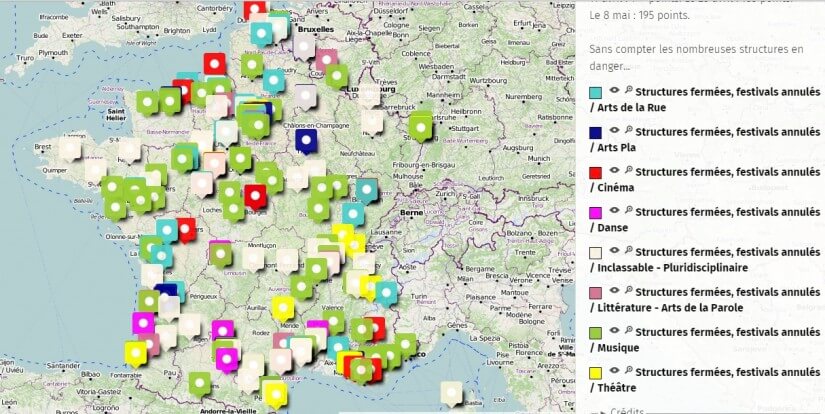Viewport: 825px width, 414px height.
Task: Open the green marker east of Pau
Action: point(200,384)
